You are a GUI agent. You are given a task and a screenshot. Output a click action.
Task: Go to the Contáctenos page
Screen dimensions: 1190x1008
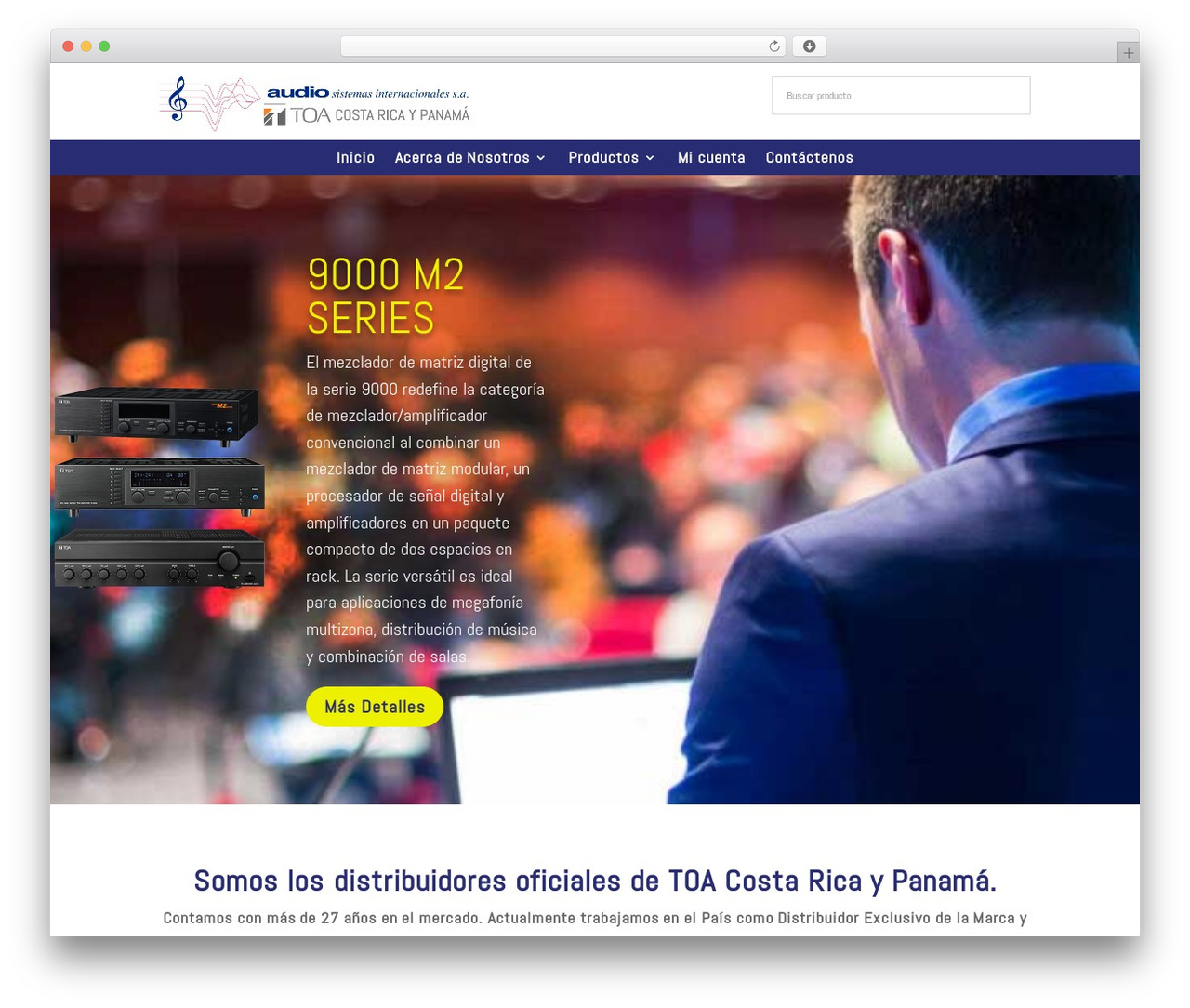pyautogui.click(x=809, y=158)
